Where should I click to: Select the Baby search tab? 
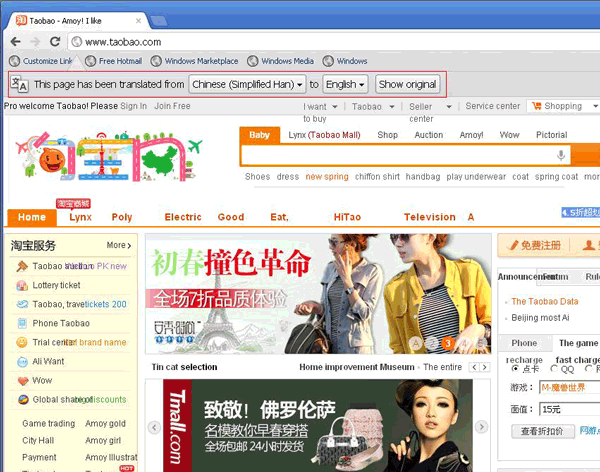260,135
